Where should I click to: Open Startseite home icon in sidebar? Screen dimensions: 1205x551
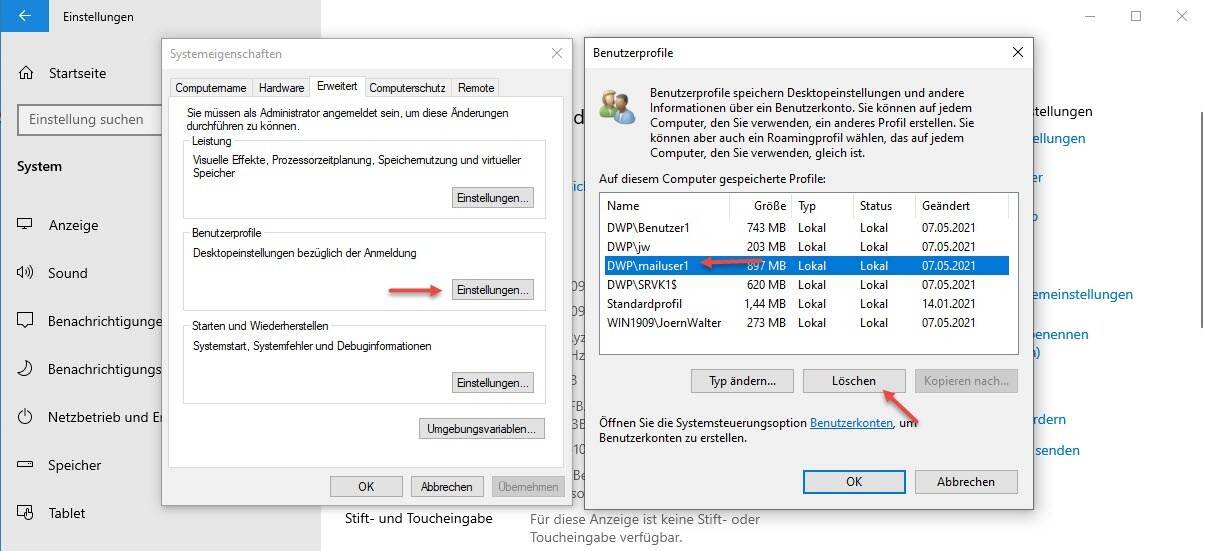pyautogui.click(x=26, y=73)
